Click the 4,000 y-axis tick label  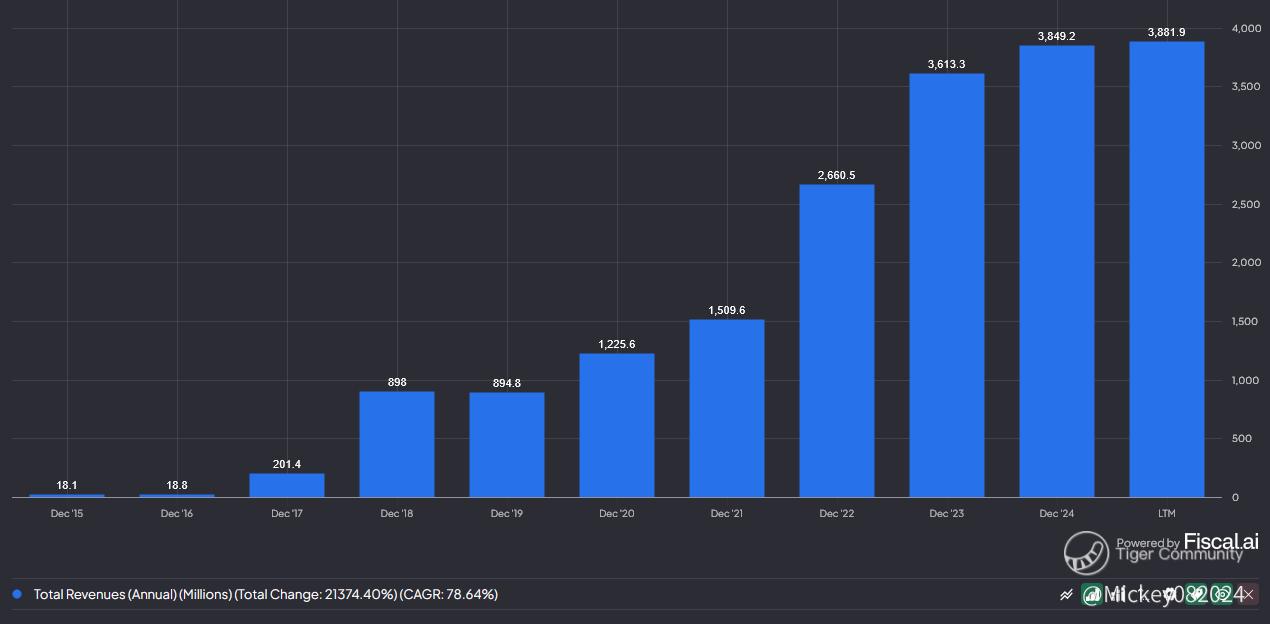point(1245,28)
